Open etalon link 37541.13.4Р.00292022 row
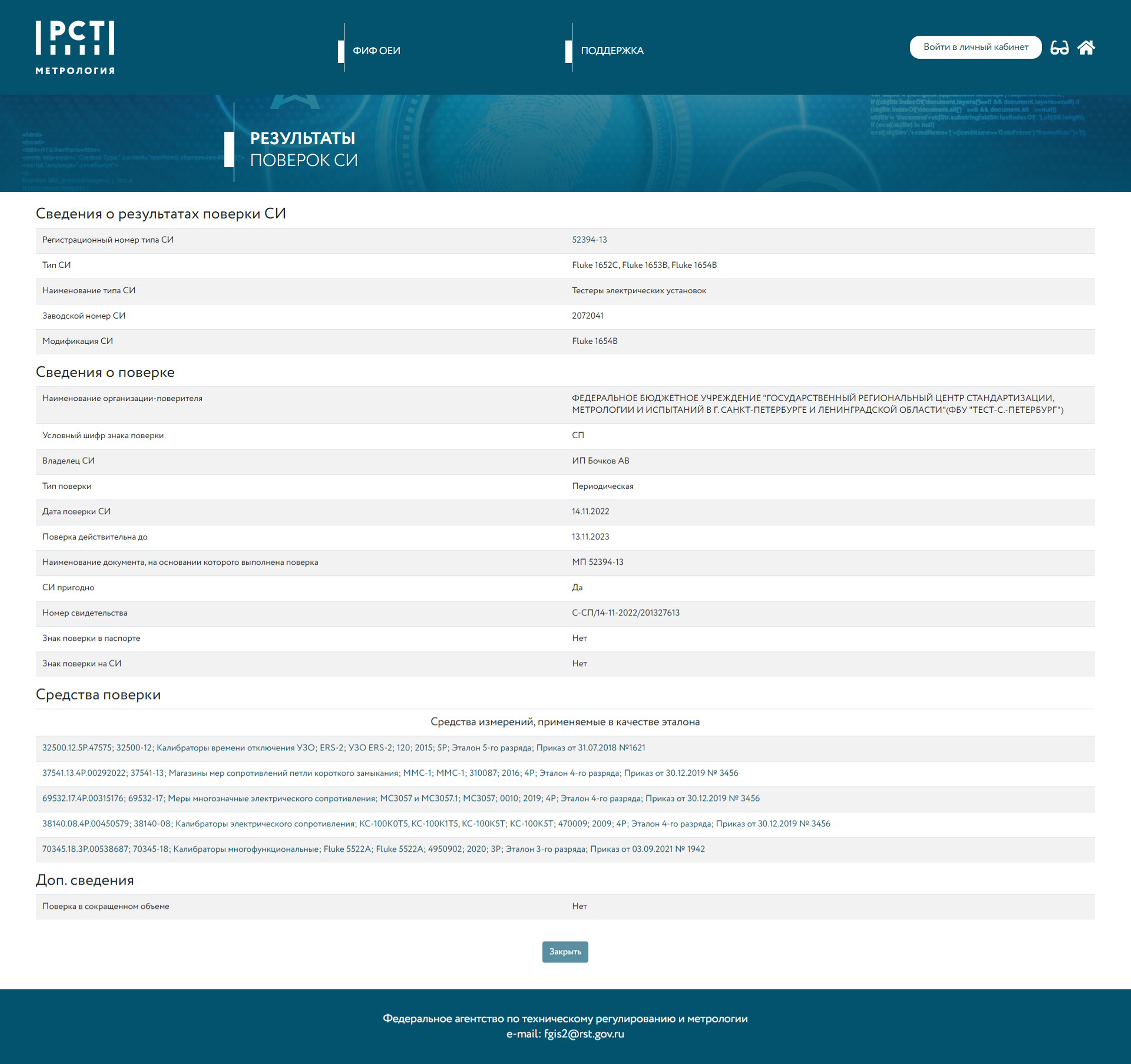This screenshot has height=1064, width=1131. coord(390,773)
